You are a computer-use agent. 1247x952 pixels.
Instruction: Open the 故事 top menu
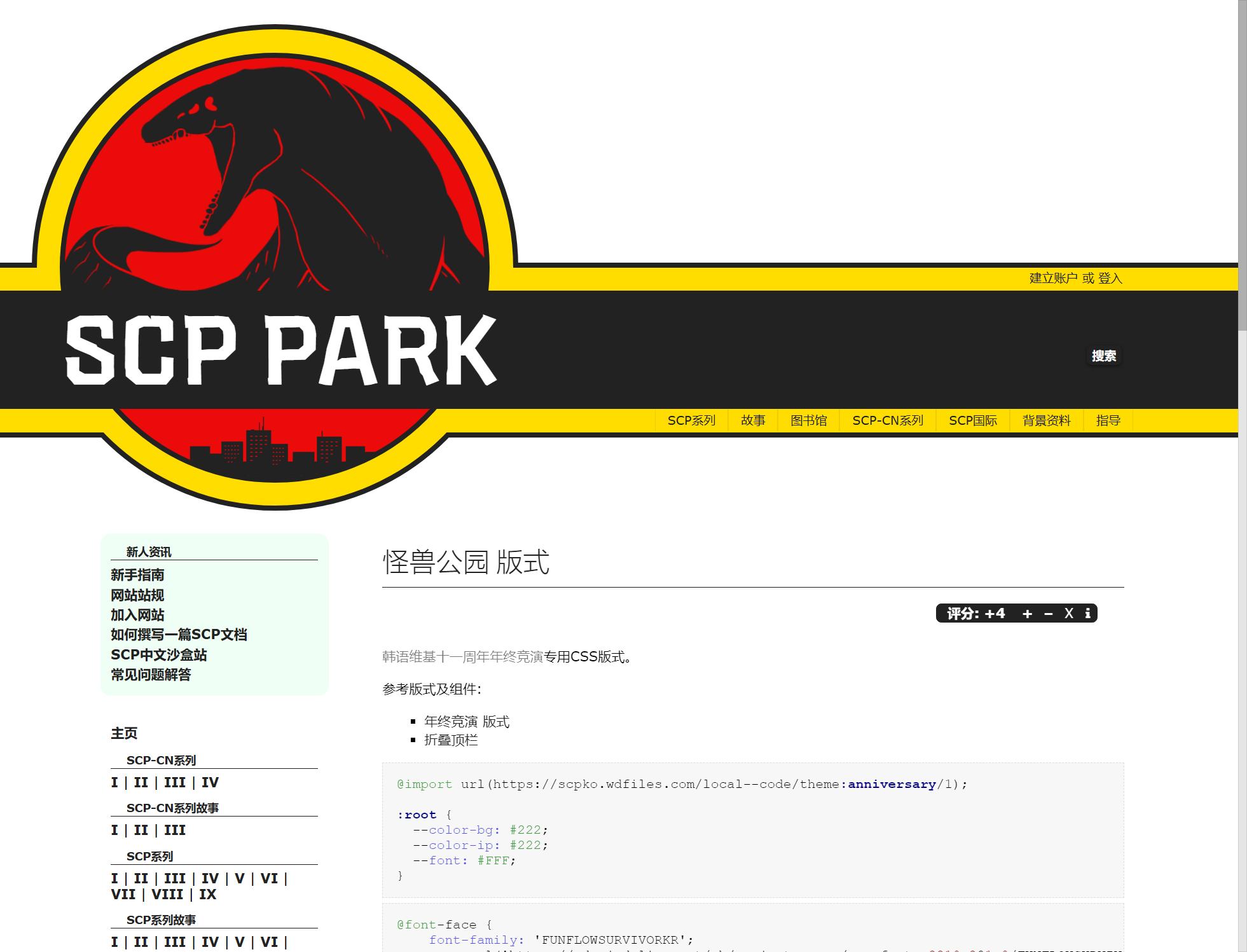click(x=753, y=420)
